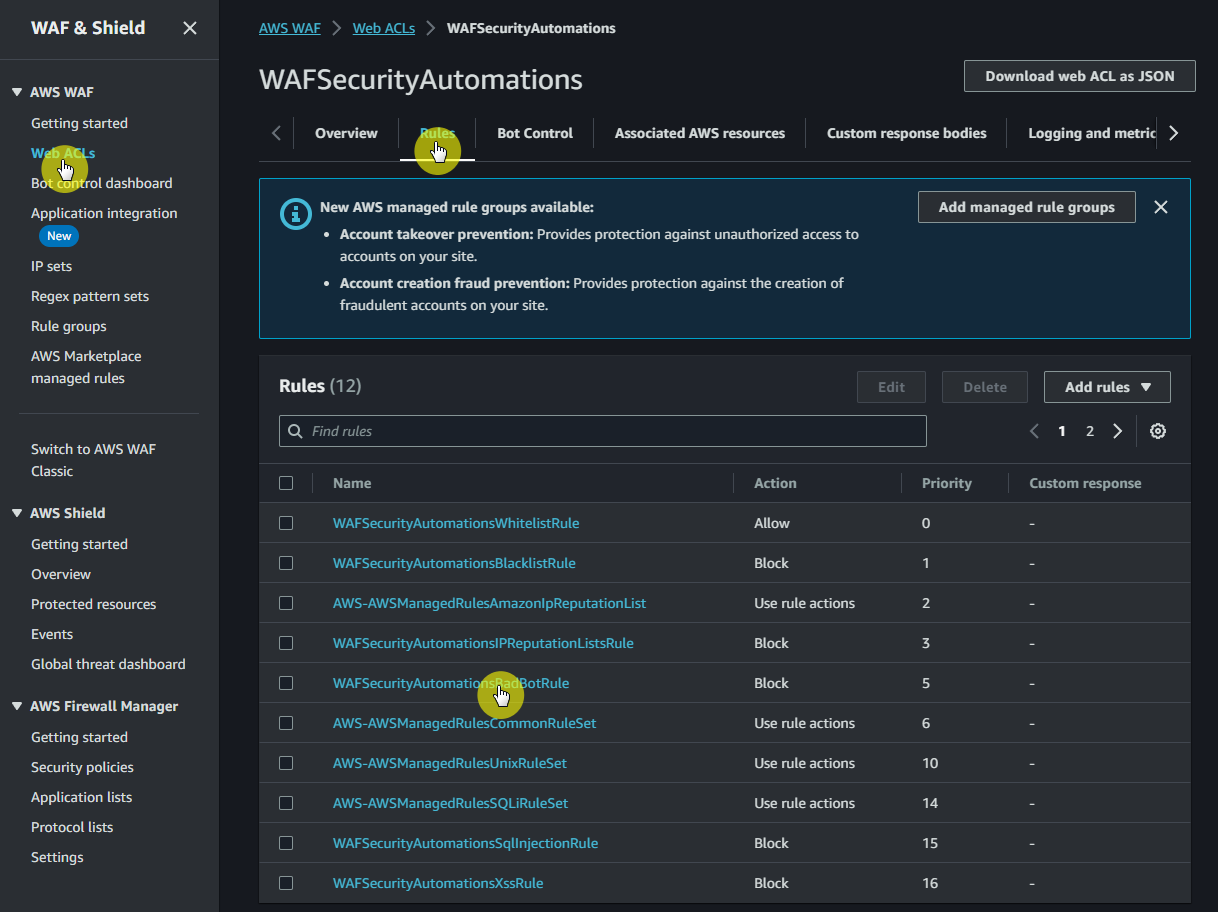This screenshot has height=912, width=1218.
Task: Collapse the AWS WAF sidebar section
Action: 17,92
